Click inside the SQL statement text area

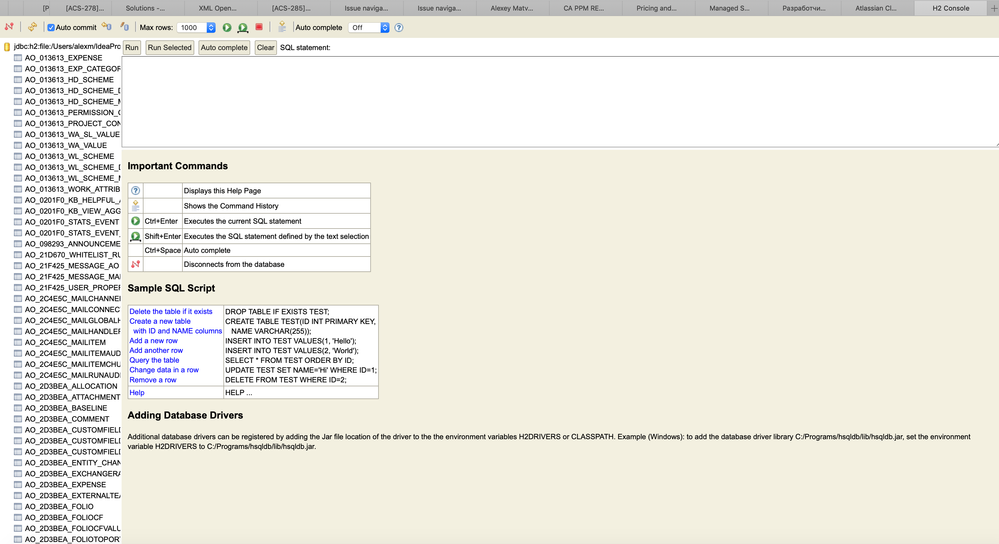coord(560,102)
